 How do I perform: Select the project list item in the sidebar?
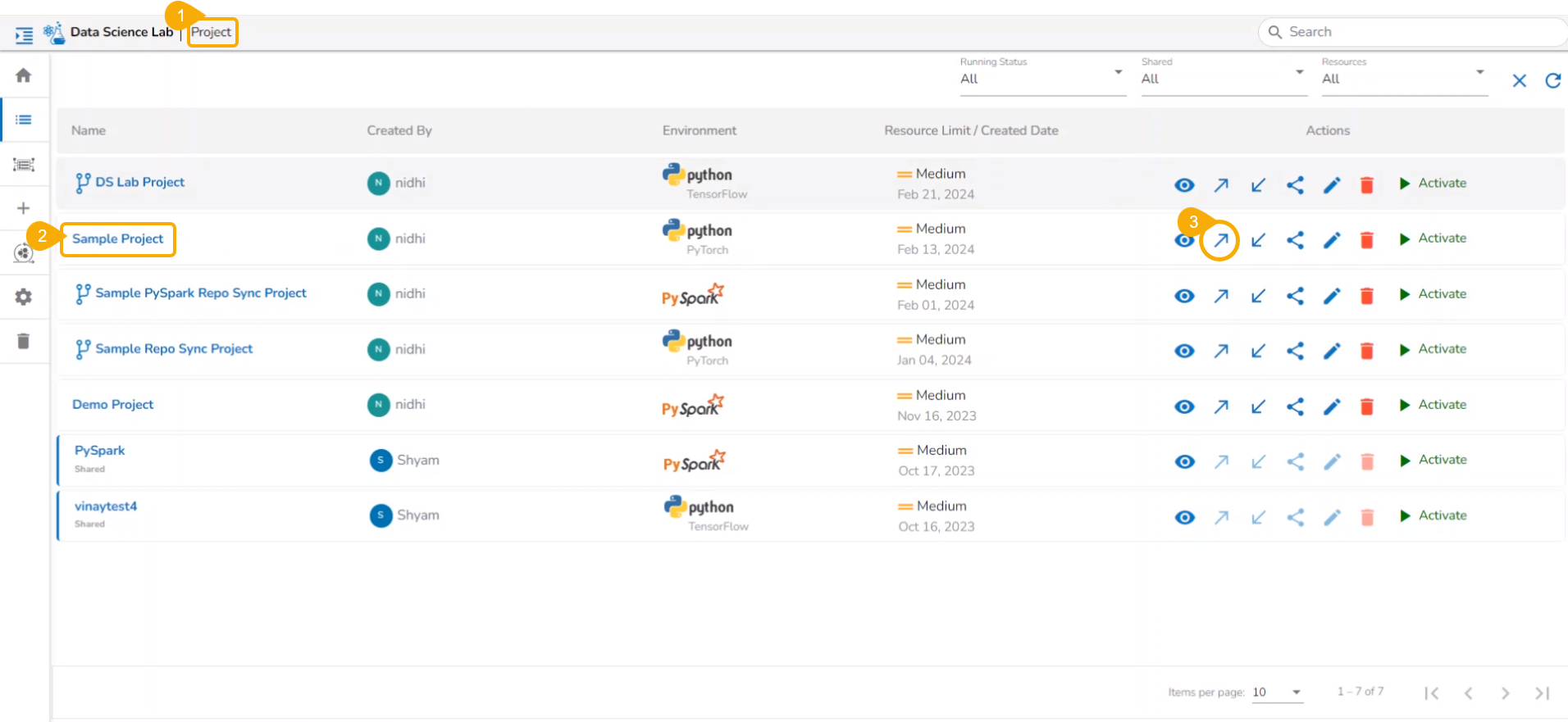24,120
